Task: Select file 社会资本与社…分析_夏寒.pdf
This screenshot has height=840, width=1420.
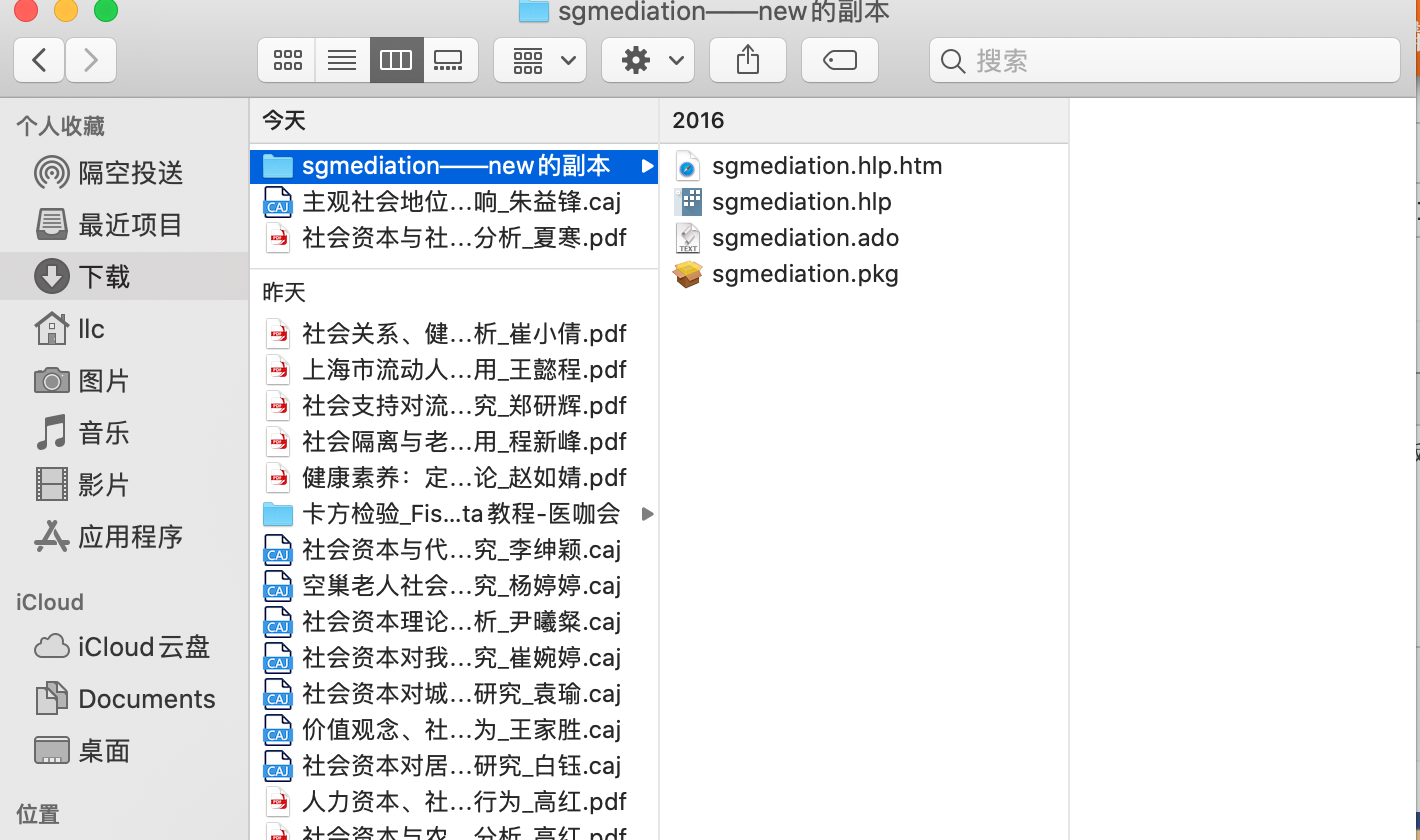Action: point(454,238)
